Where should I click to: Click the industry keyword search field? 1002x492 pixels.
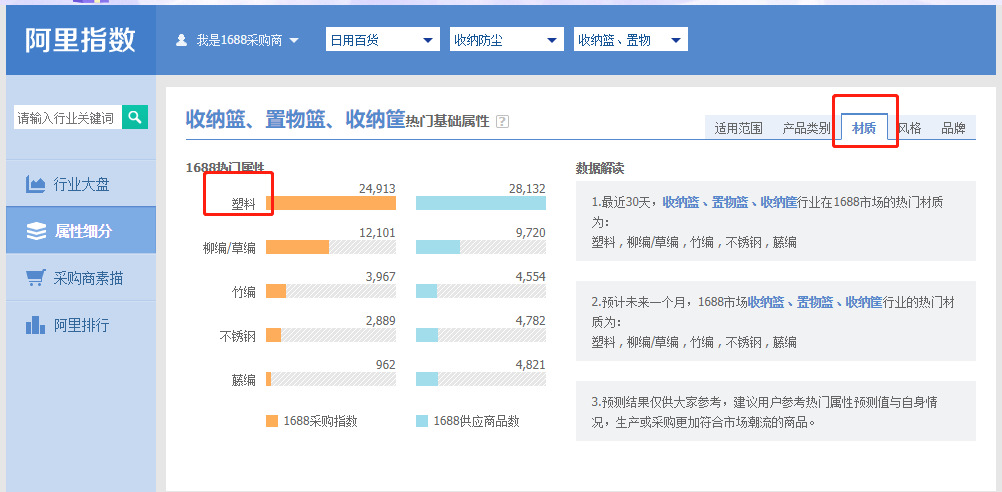(68, 118)
